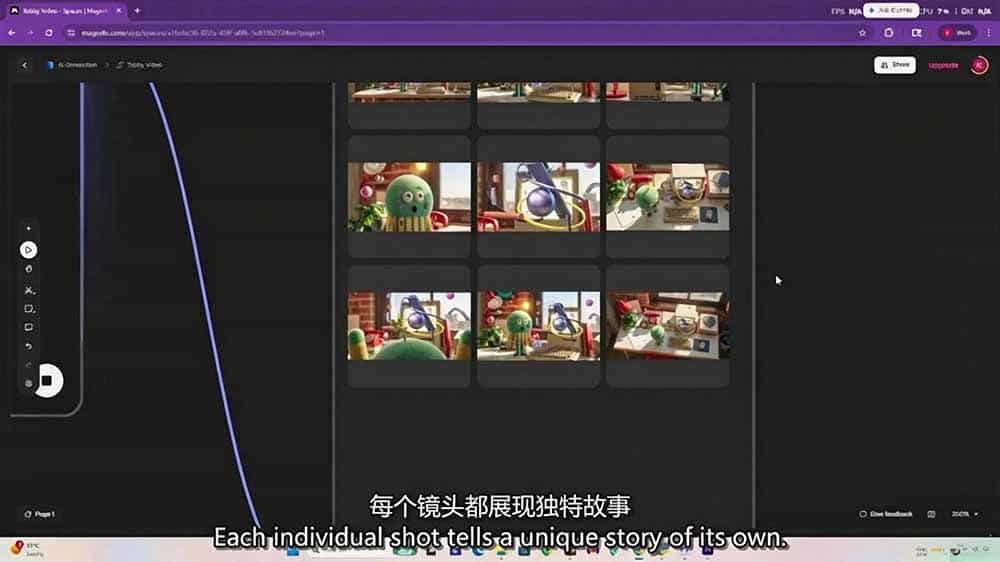This screenshot has height=562, width=1000.
Task: Click the browser forward arrow
Action: 30,33
